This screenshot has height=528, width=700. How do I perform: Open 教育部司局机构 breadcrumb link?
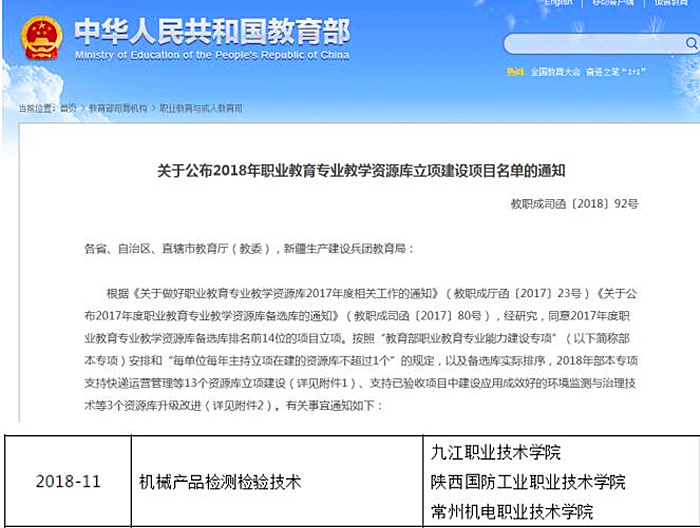[x=117, y=107]
